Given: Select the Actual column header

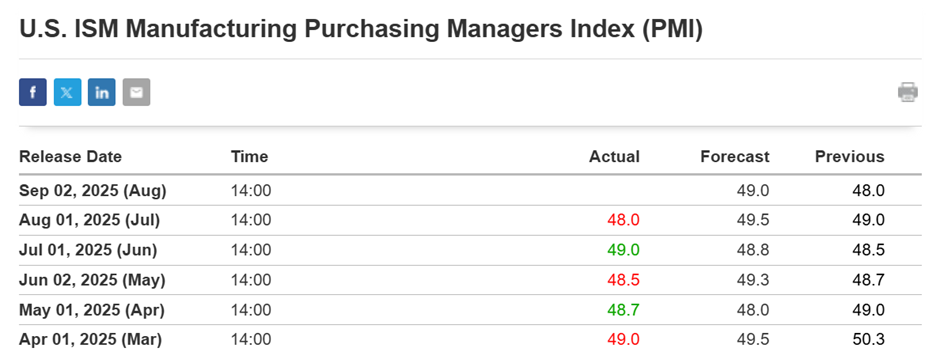Looking at the screenshot, I should click(x=614, y=157).
